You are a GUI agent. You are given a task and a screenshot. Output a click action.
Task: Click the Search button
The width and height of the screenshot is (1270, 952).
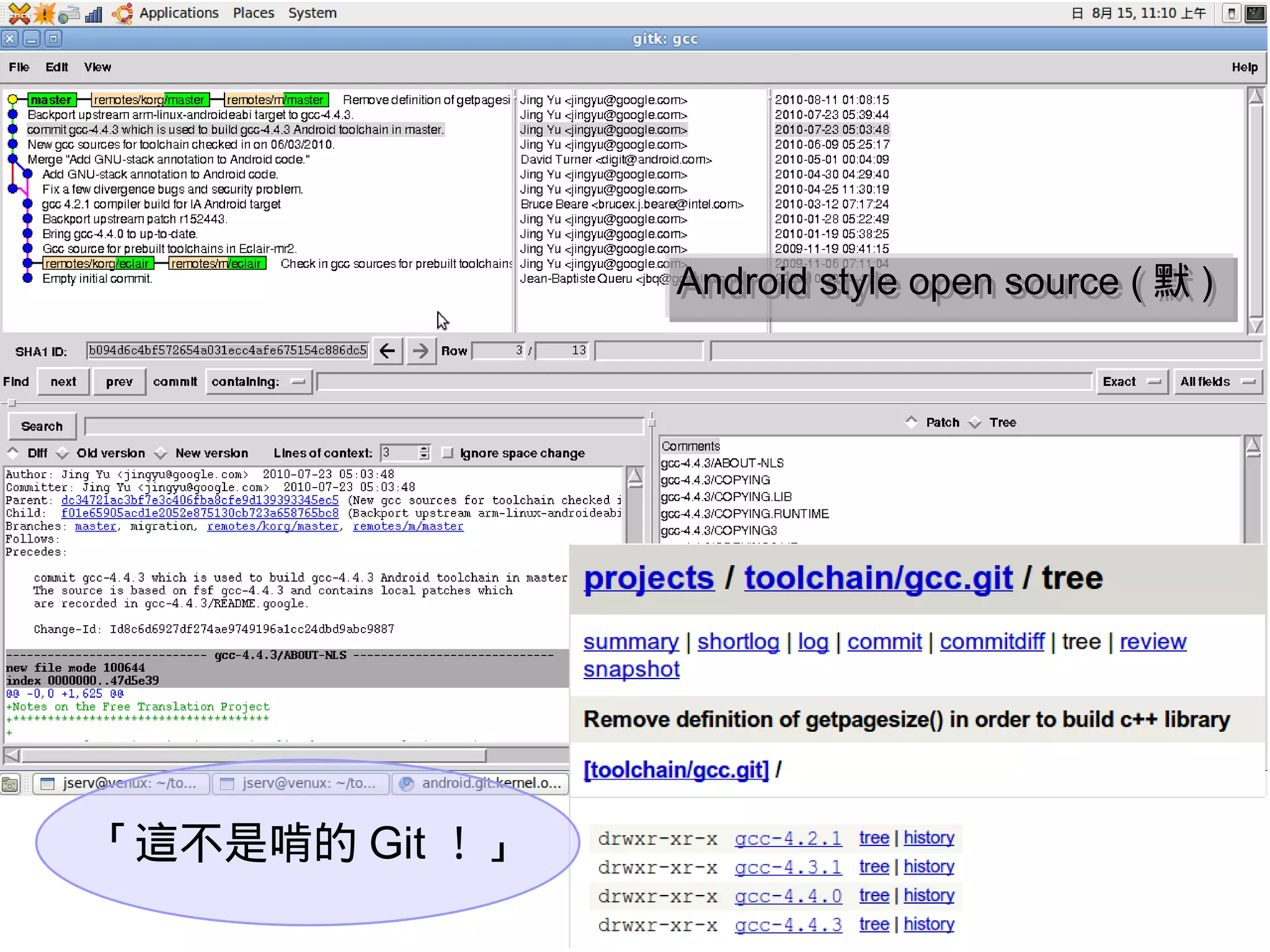42,426
